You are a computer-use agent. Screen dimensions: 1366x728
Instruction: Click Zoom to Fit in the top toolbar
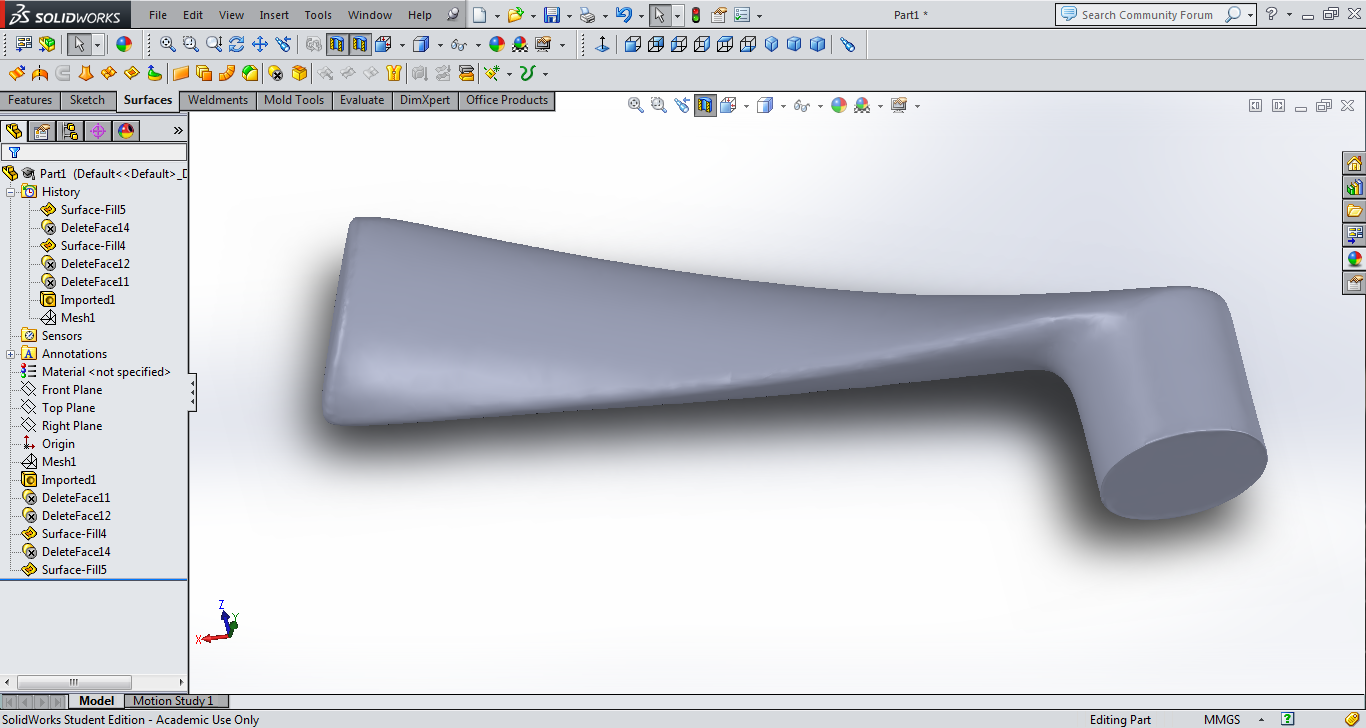[x=168, y=45]
